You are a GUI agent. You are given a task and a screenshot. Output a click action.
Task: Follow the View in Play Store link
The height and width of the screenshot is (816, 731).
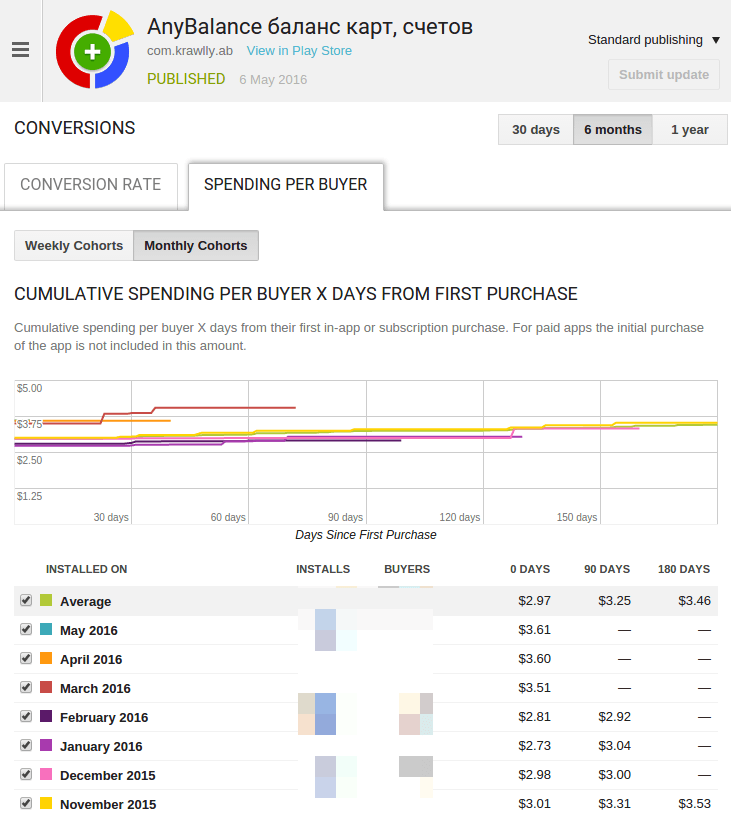pyautogui.click(x=299, y=51)
